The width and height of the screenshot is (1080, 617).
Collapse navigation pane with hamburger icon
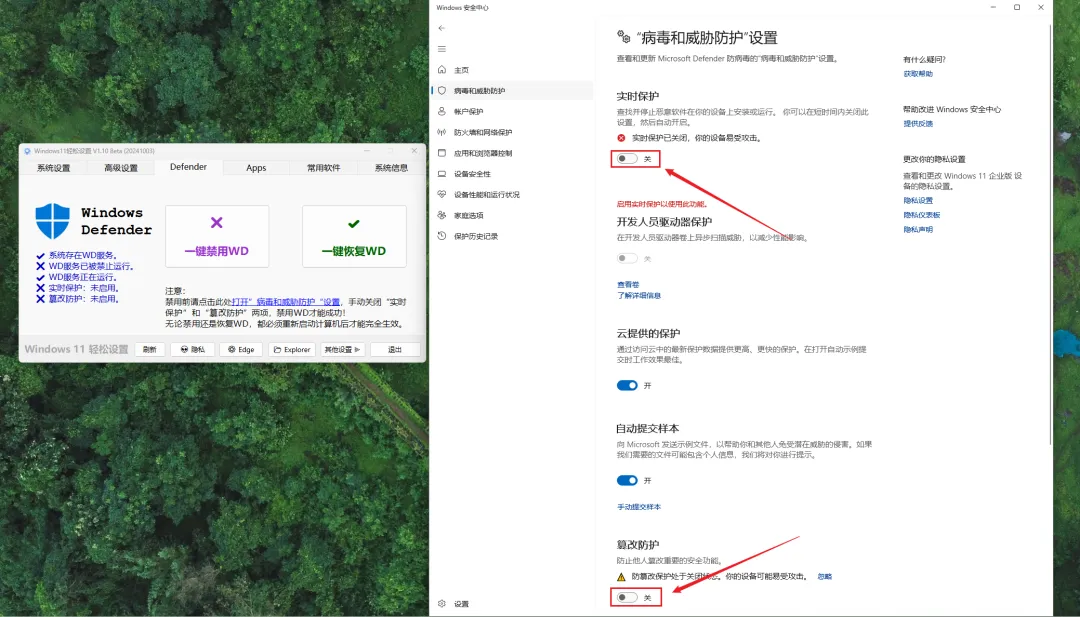pos(440,48)
